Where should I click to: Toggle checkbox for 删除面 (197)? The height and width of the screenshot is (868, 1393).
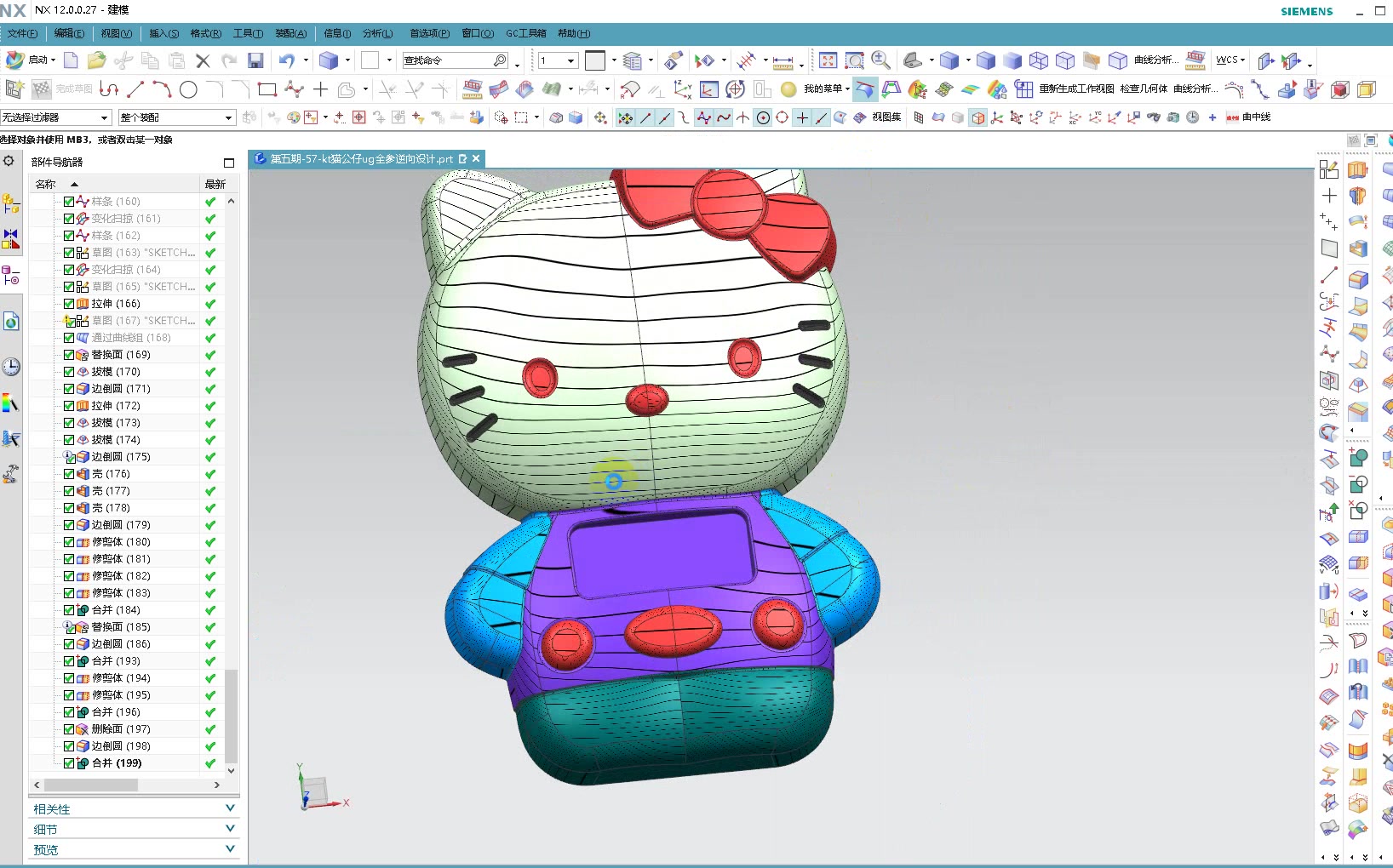click(69, 729)
